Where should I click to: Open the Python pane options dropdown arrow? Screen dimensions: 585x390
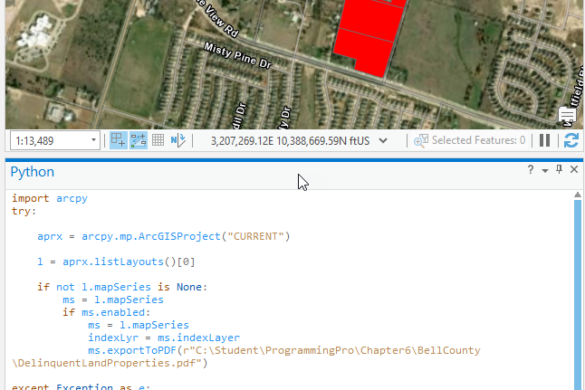pos(545,171)
